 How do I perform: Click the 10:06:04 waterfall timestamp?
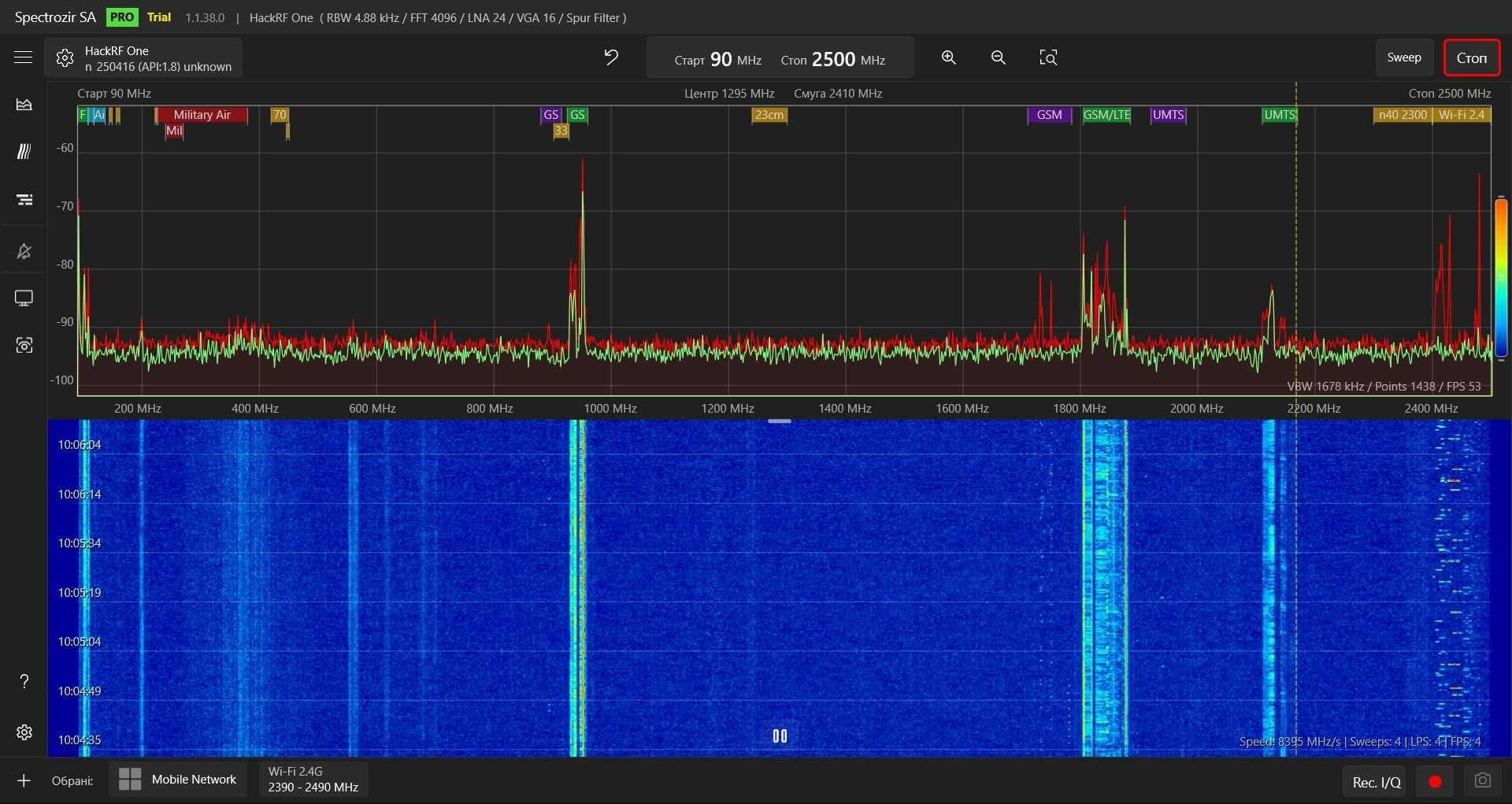[x=80, y=445]
